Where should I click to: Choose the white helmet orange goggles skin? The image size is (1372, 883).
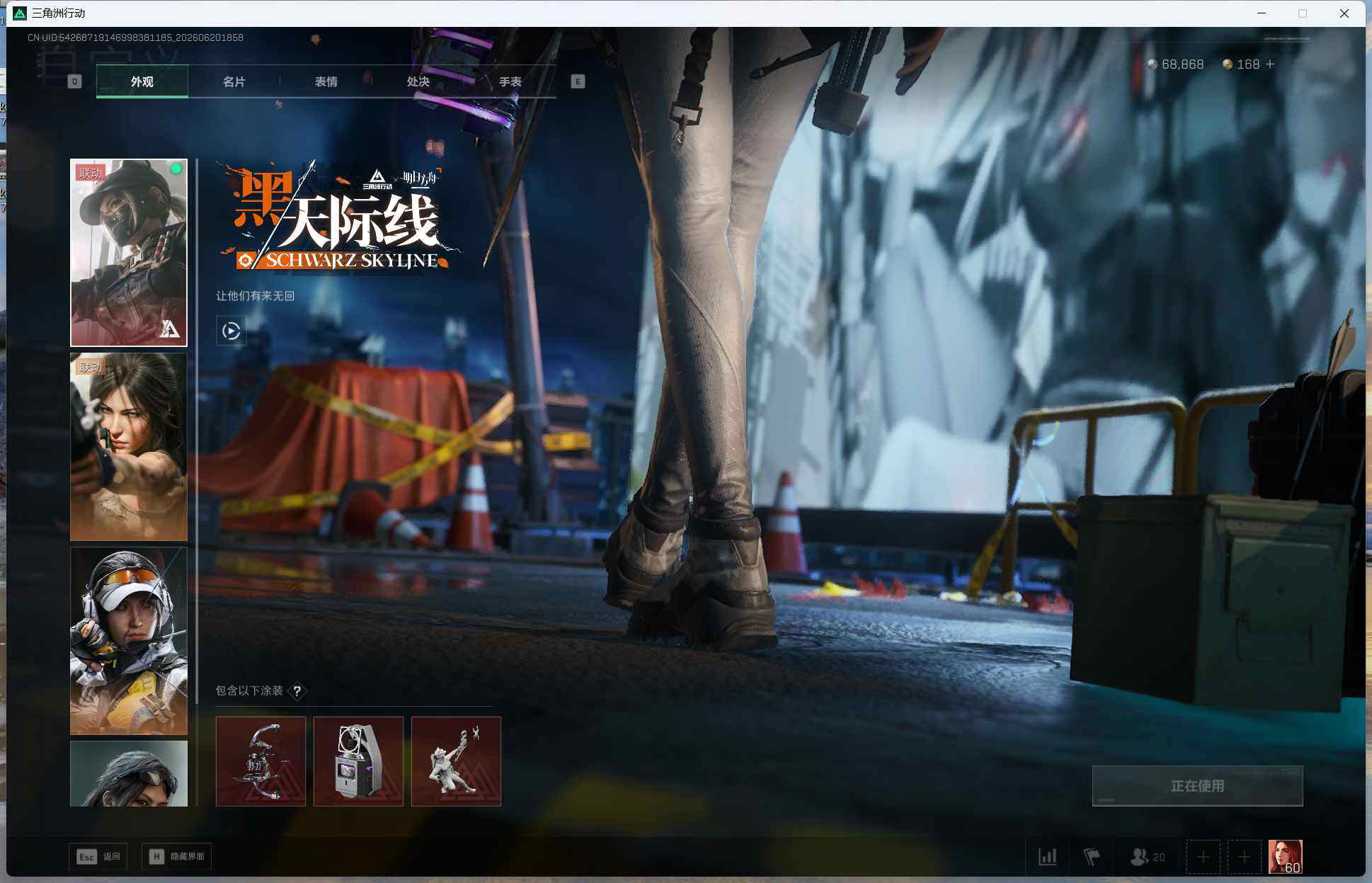click(x=129, y=641)
